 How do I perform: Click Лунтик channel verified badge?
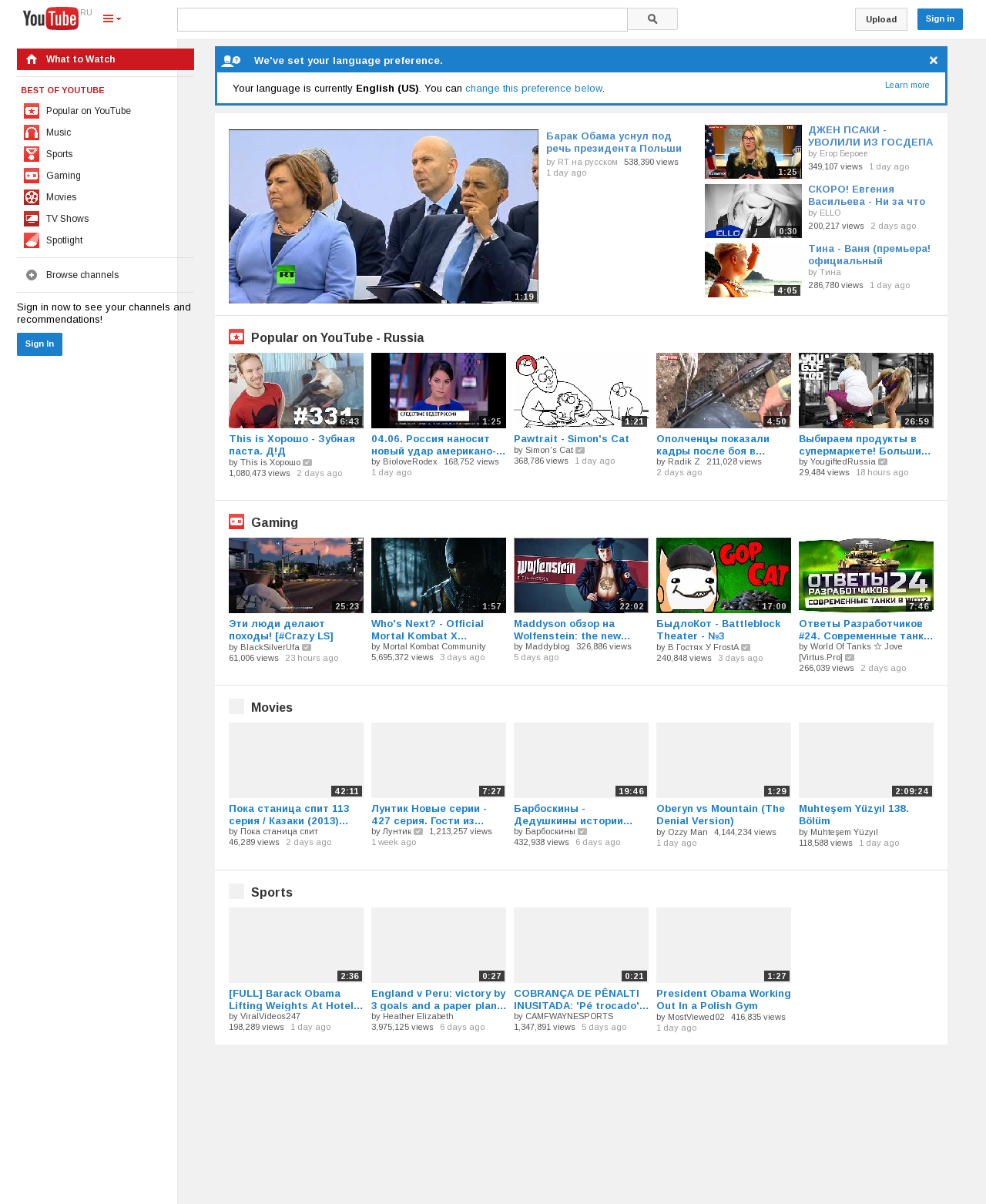(418, 832)
